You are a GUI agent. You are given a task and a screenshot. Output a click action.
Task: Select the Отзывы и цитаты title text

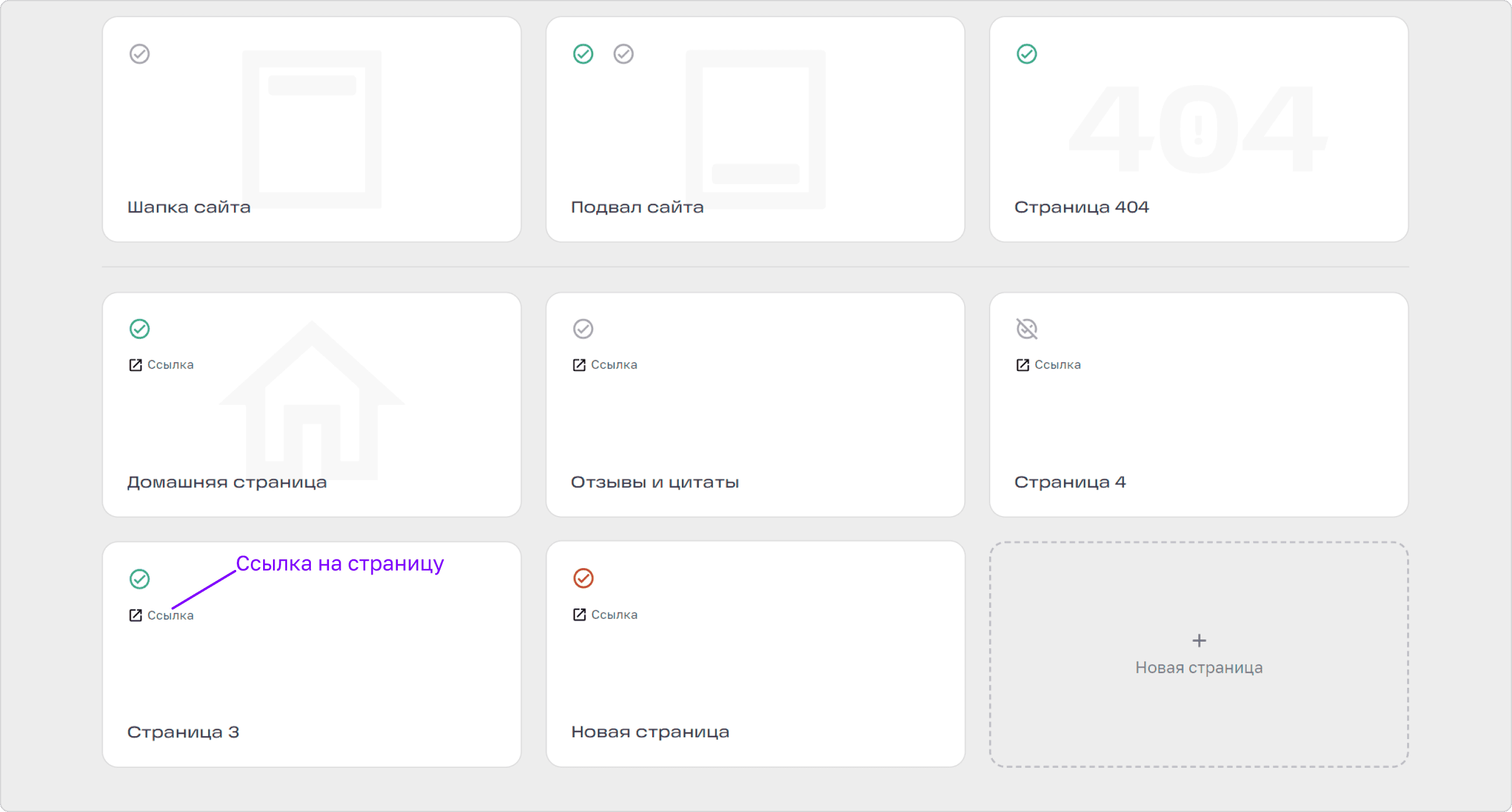(655, 482)
